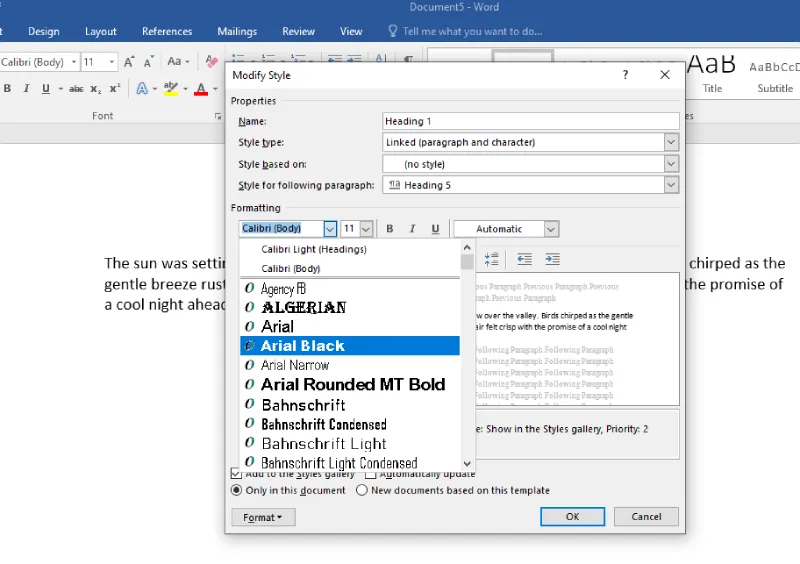Screen dimensions: 800x564
Task: Toggle Add to the Styles gallery checkbox
Action: click(236, 474)
